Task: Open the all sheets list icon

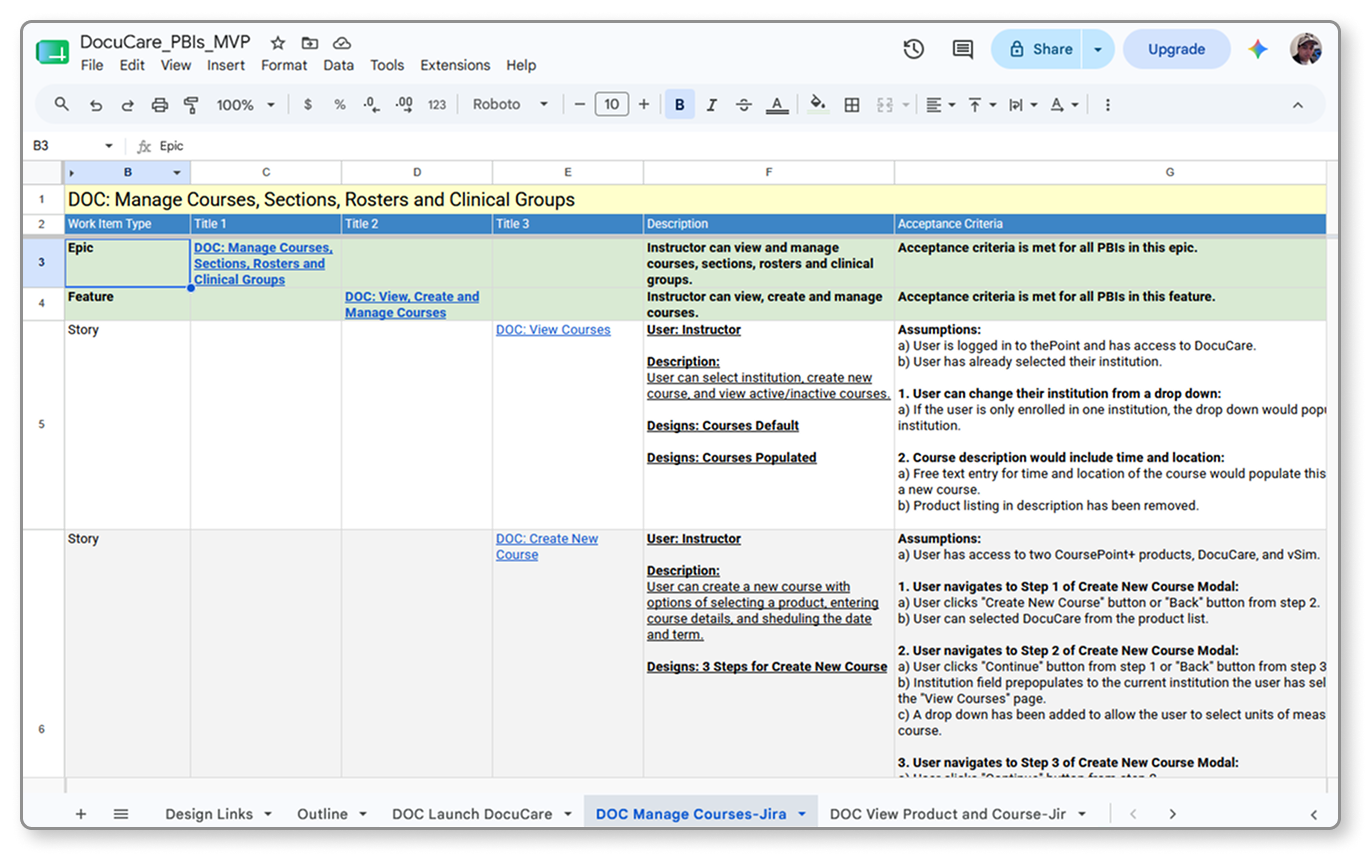Action: click(121, 814)
